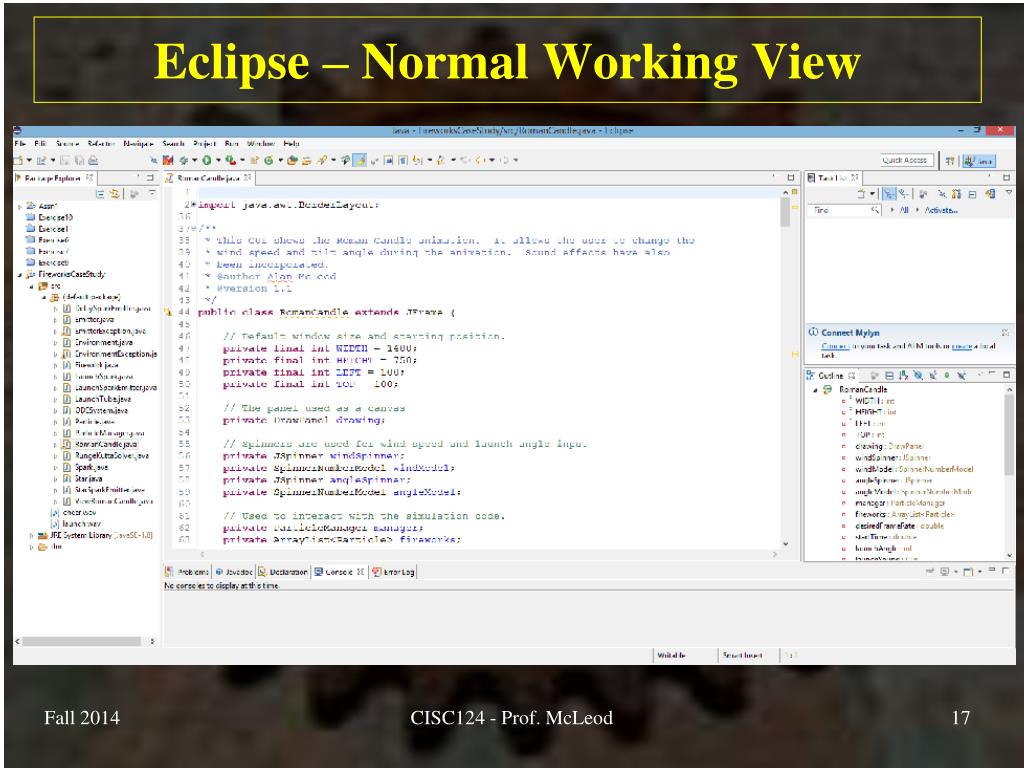Collapse the FireworksCaseStudy project

20,275
